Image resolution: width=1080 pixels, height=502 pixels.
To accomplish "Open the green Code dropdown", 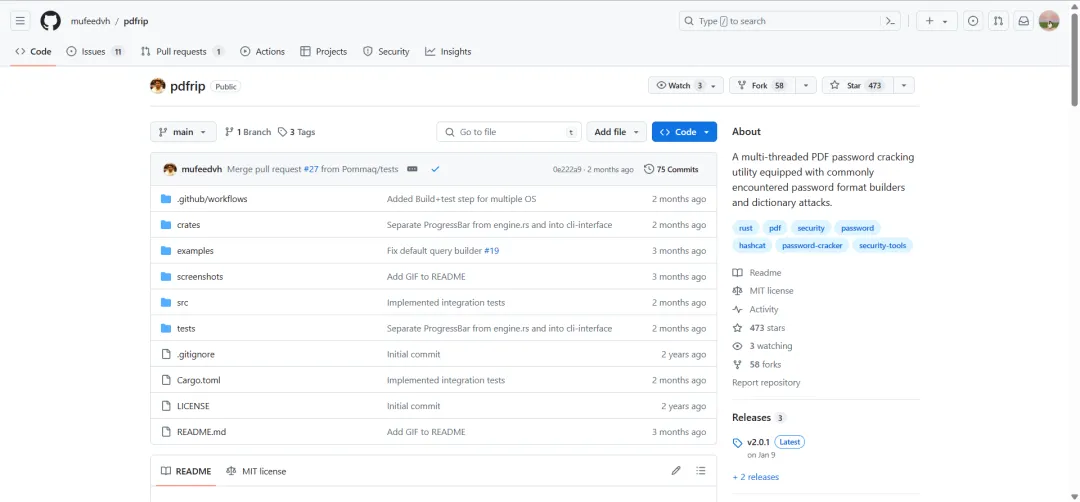I will (684, 132).
